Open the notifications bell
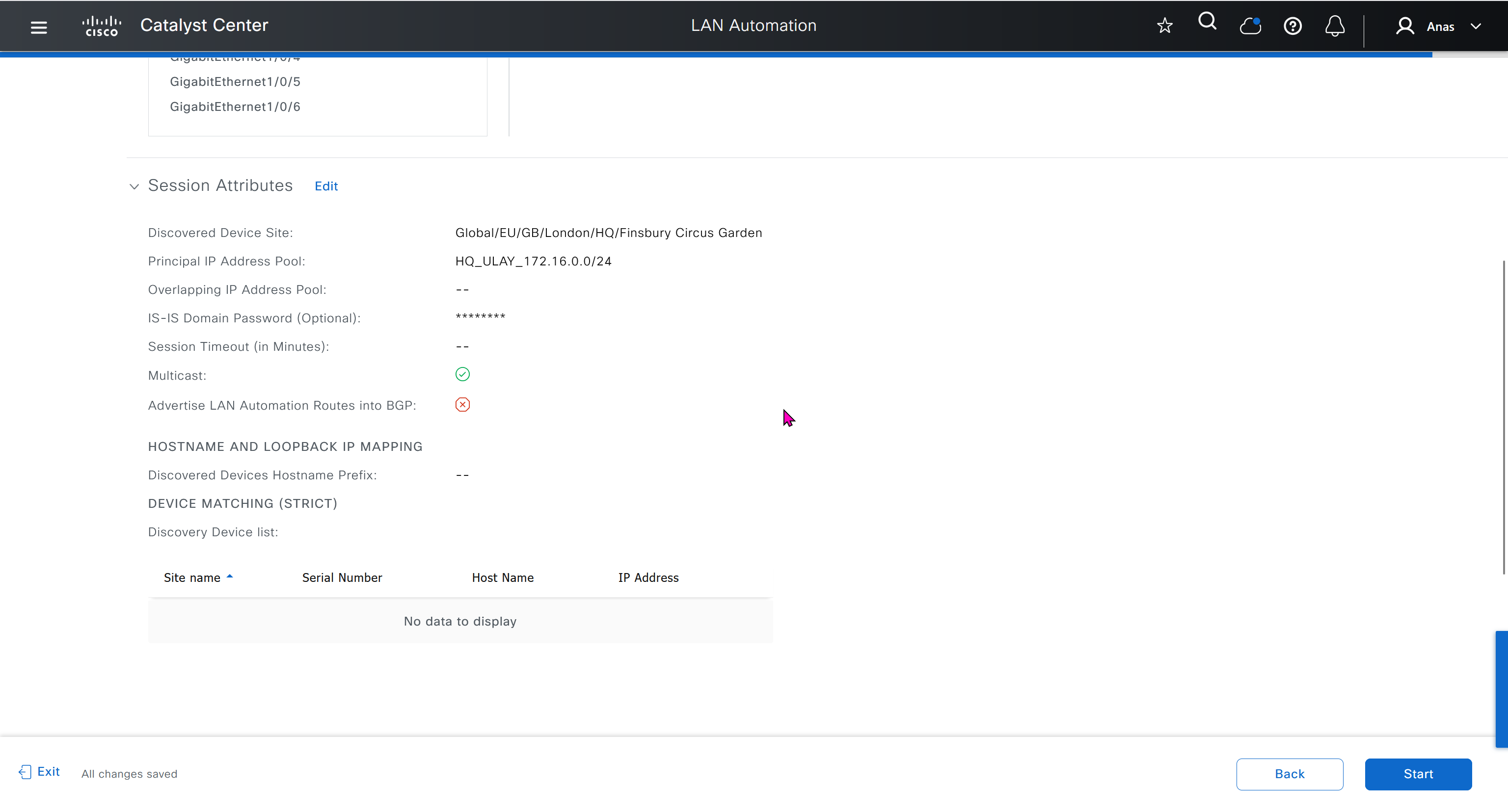The height and width of the screenshot is (812, 1508). click(x=1335, y=26)
